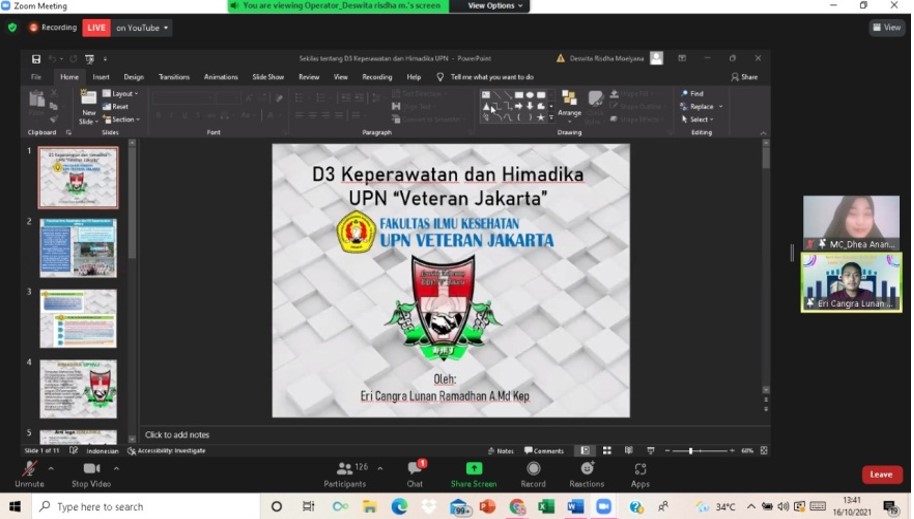Switch to Reading View icon
Screen dimensions: 914x519
pyautogui.click(x=628, y=450)
